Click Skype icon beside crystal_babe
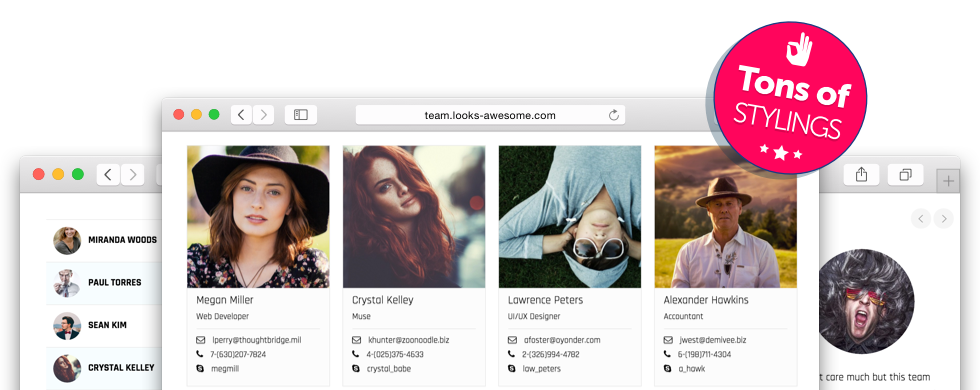980x390 pixels. tap(356, 369)
